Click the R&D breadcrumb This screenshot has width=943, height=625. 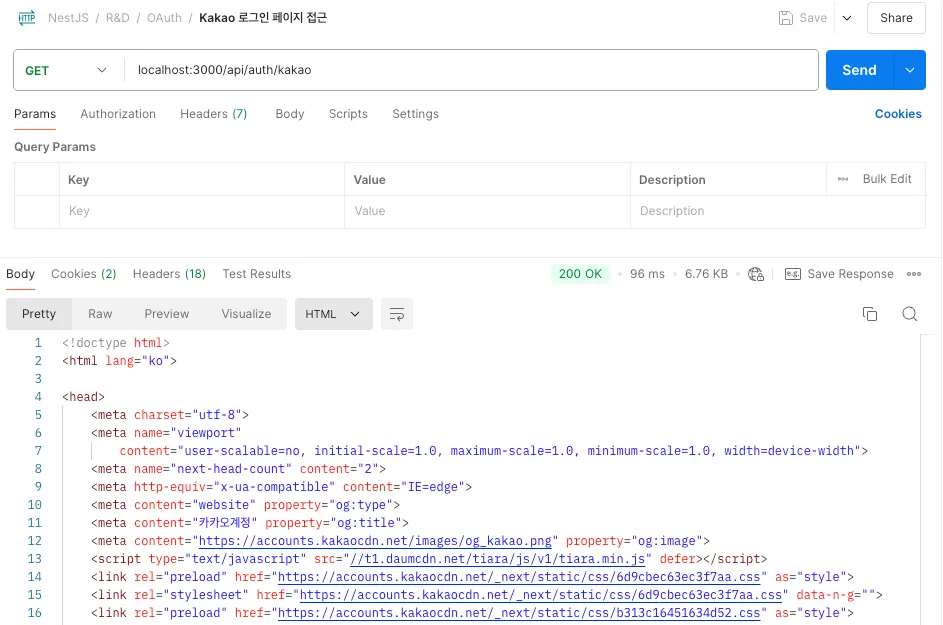pyautogui.click(x=117, y=17)
